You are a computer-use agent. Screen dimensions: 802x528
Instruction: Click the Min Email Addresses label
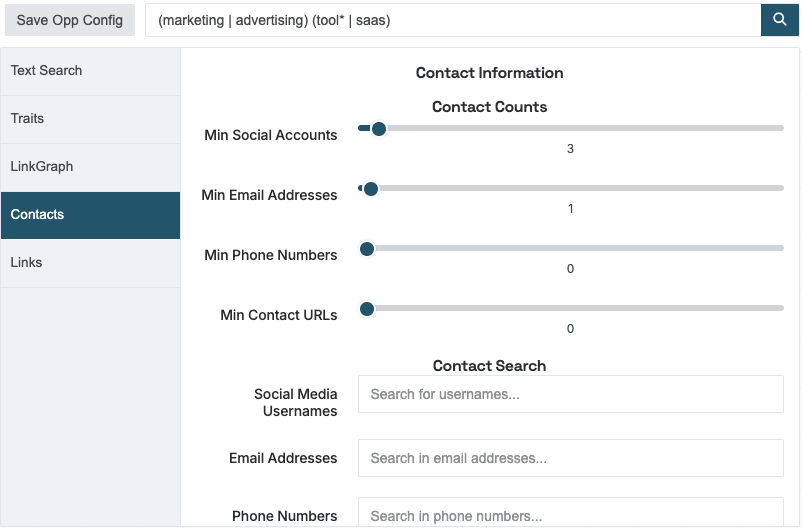[x=269, y=195]
